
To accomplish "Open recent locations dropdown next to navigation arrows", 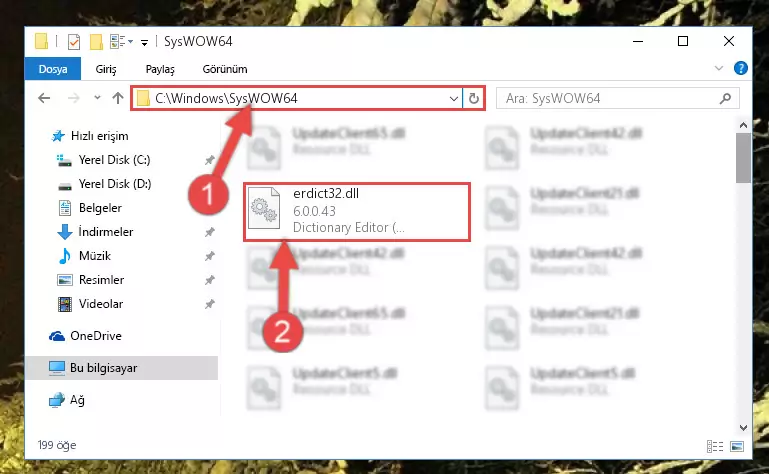I will (x=97, y=98).
